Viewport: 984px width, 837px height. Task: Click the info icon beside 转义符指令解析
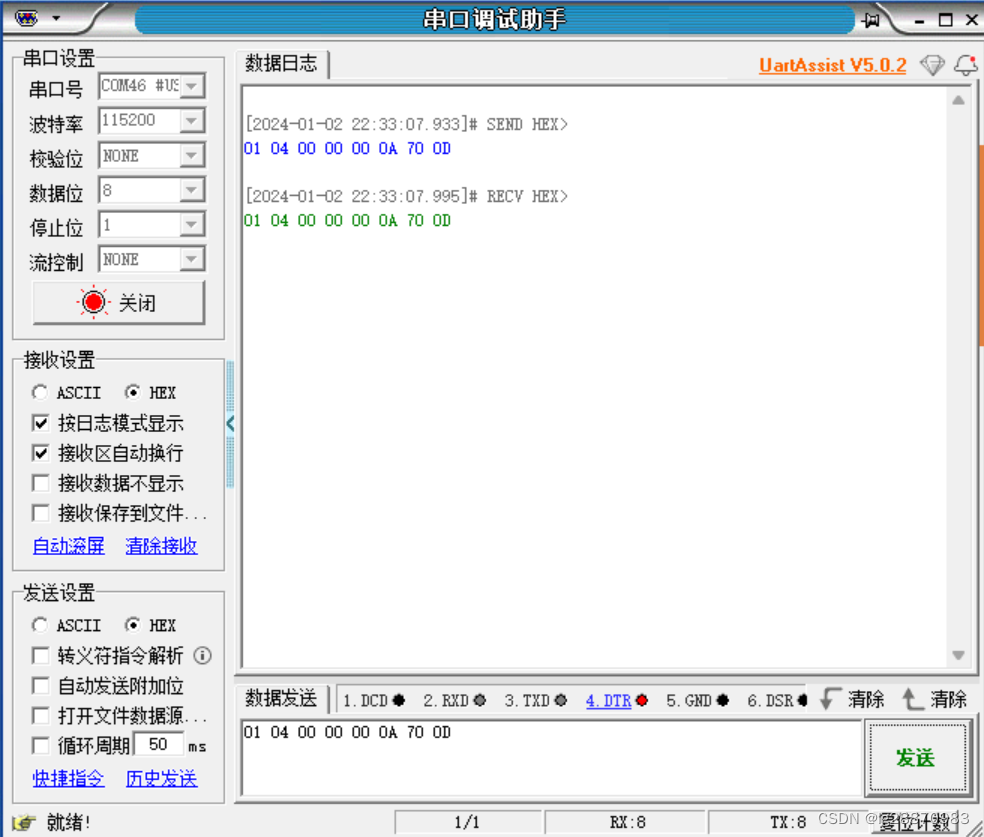[202, 656]
